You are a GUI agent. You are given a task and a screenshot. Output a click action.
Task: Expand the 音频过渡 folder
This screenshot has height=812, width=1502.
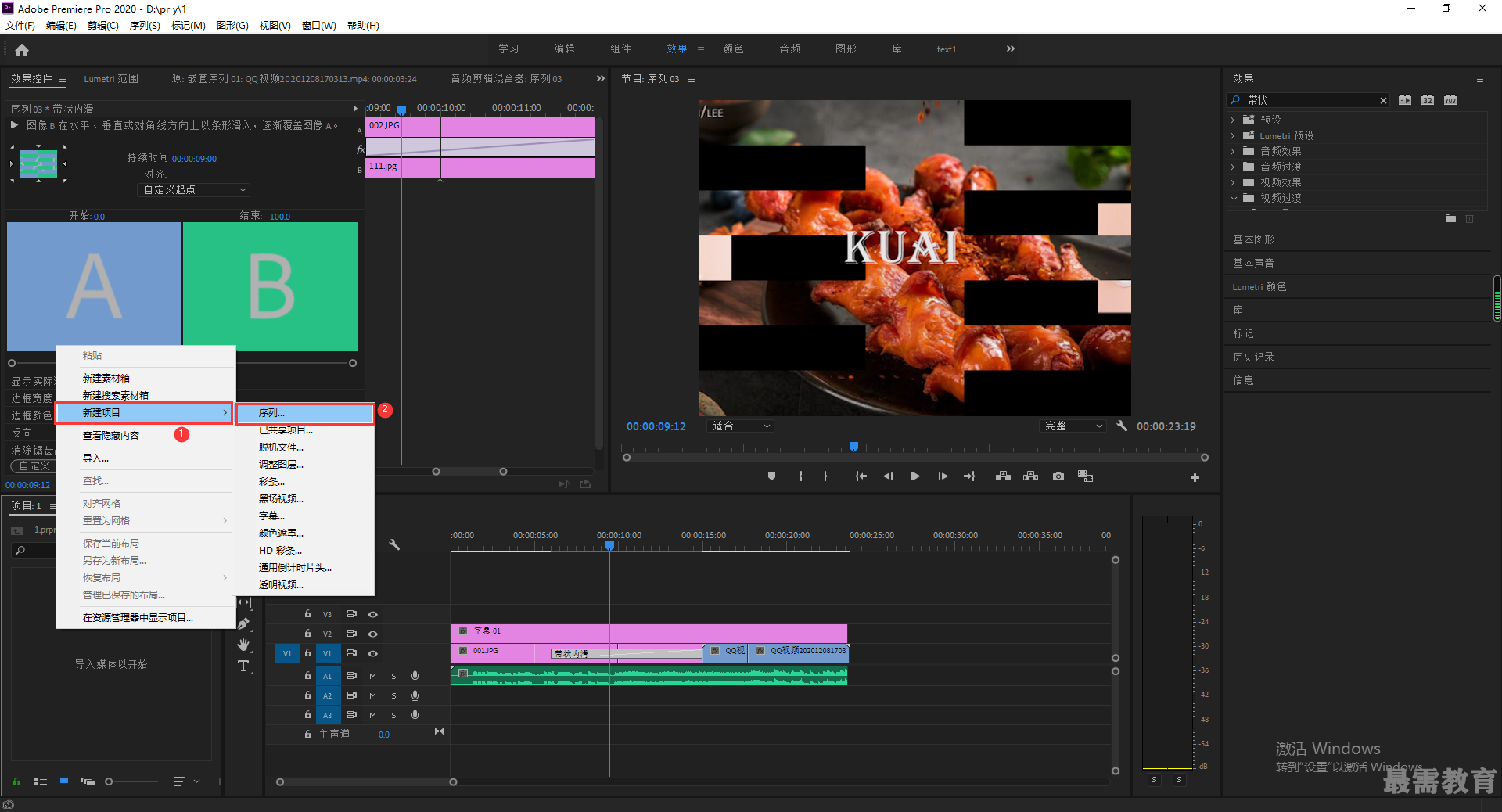(x=1233, y=167)
